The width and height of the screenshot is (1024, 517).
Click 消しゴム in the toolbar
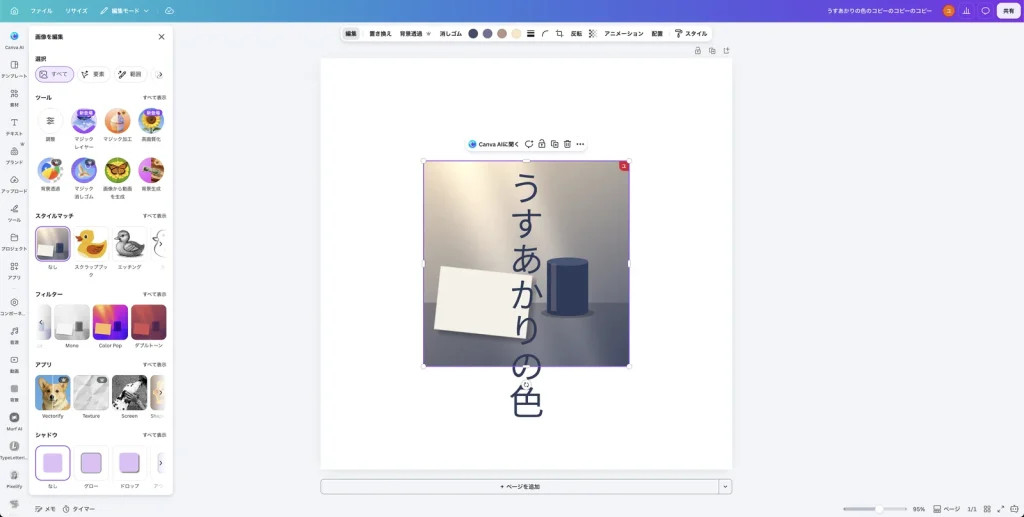[x=451, y=33]
